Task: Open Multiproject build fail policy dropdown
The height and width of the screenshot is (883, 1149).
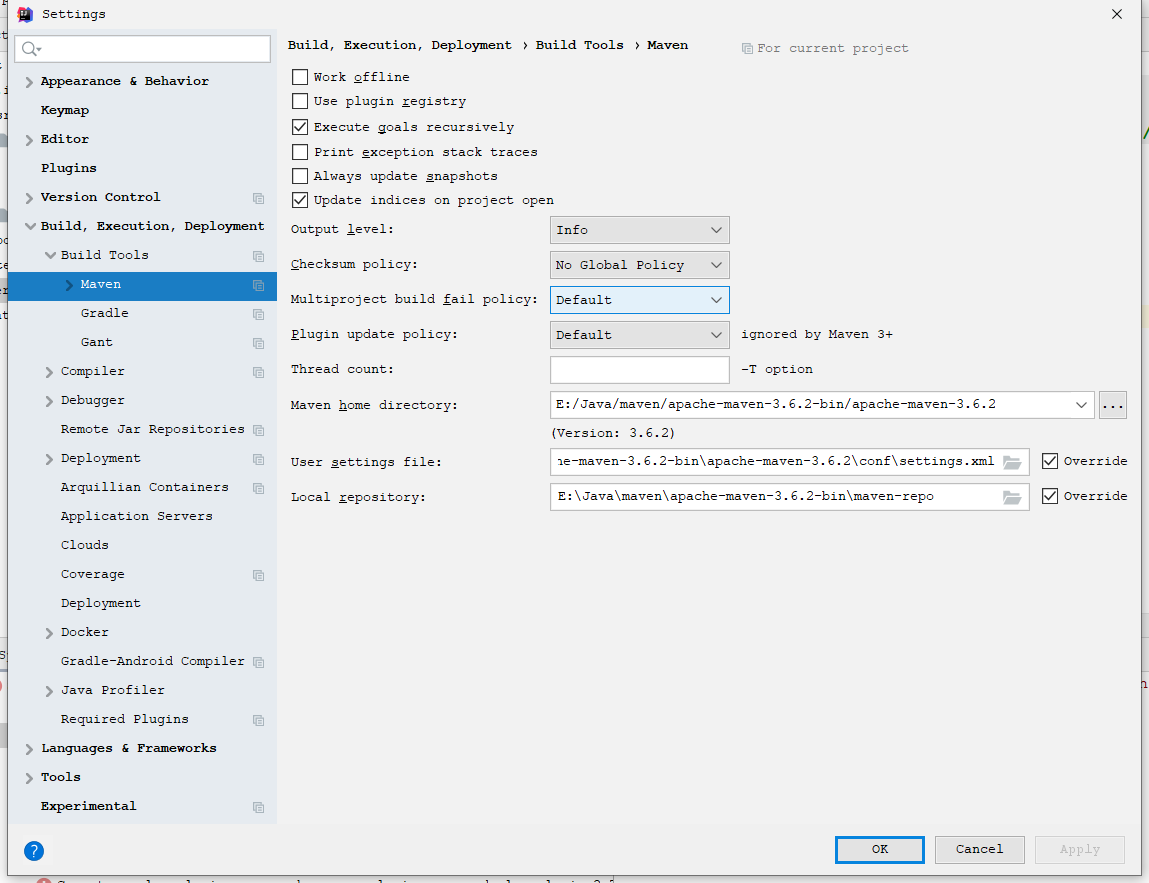Action: [x=640, y=300]
